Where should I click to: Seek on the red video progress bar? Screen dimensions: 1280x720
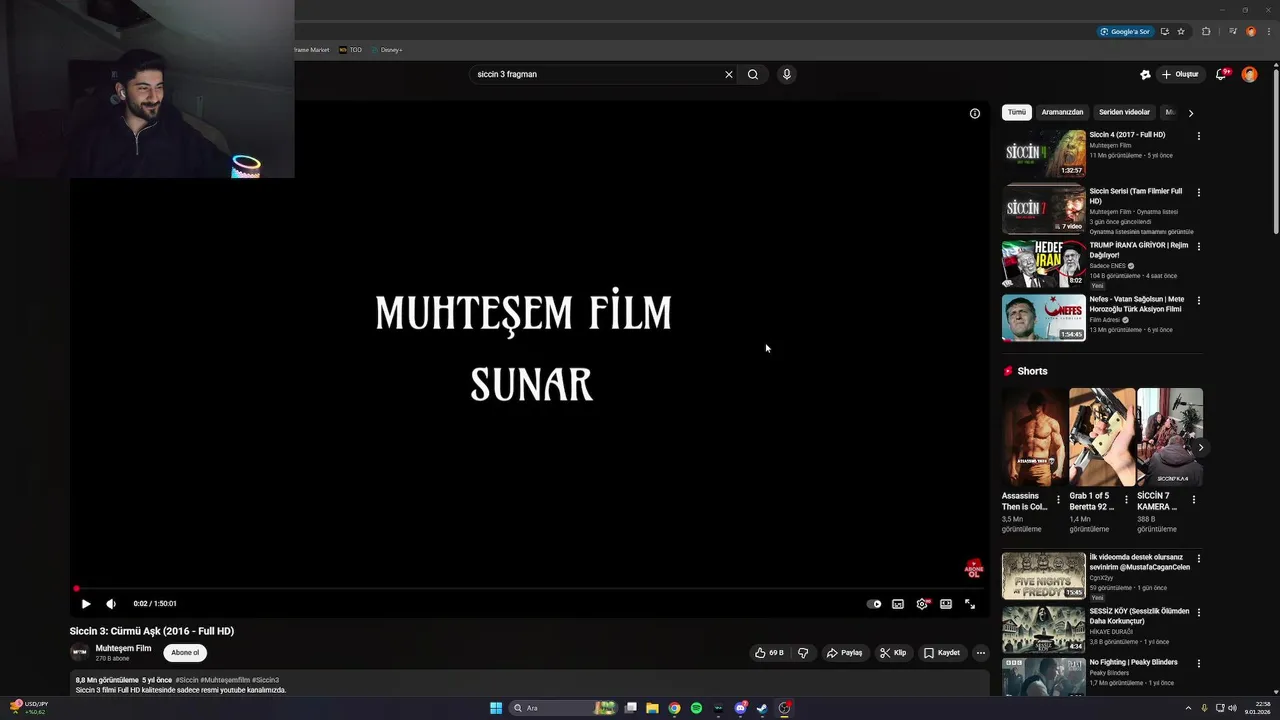(x=529, y=589)
